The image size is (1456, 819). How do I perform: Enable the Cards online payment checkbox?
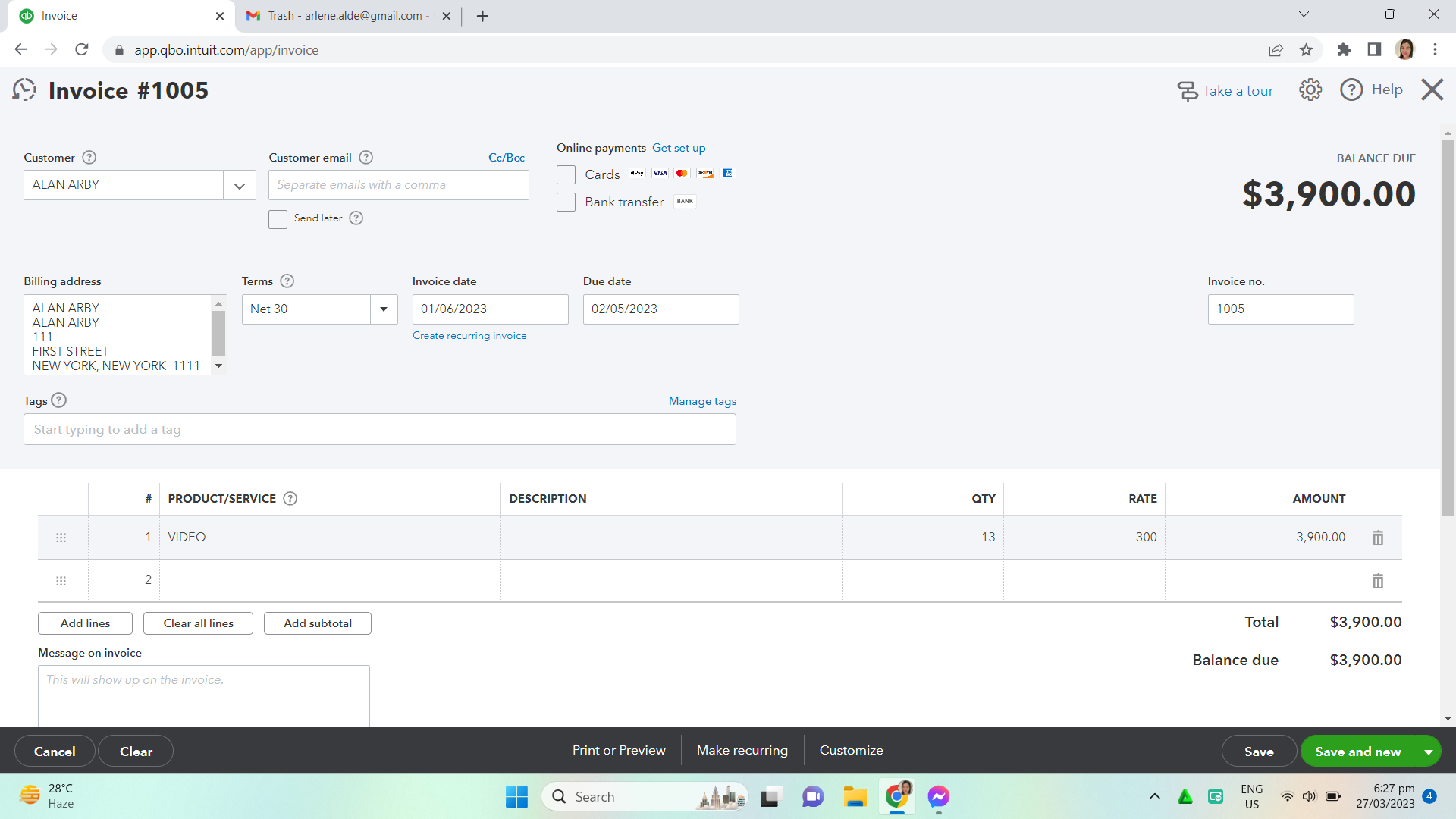pyautogui.click(x=566, y=174)
